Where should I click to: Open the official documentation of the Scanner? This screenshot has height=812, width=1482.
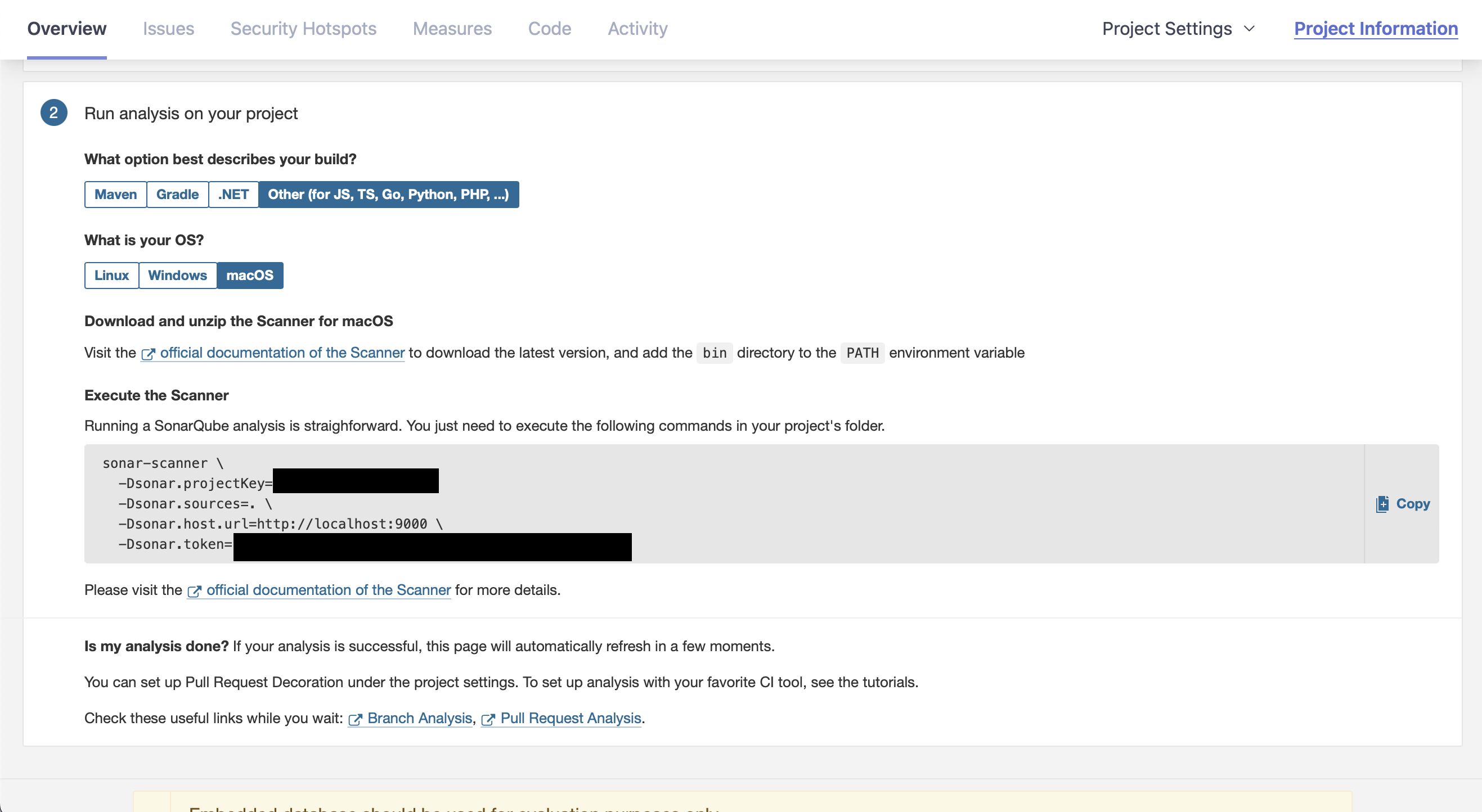click(282, 353)
